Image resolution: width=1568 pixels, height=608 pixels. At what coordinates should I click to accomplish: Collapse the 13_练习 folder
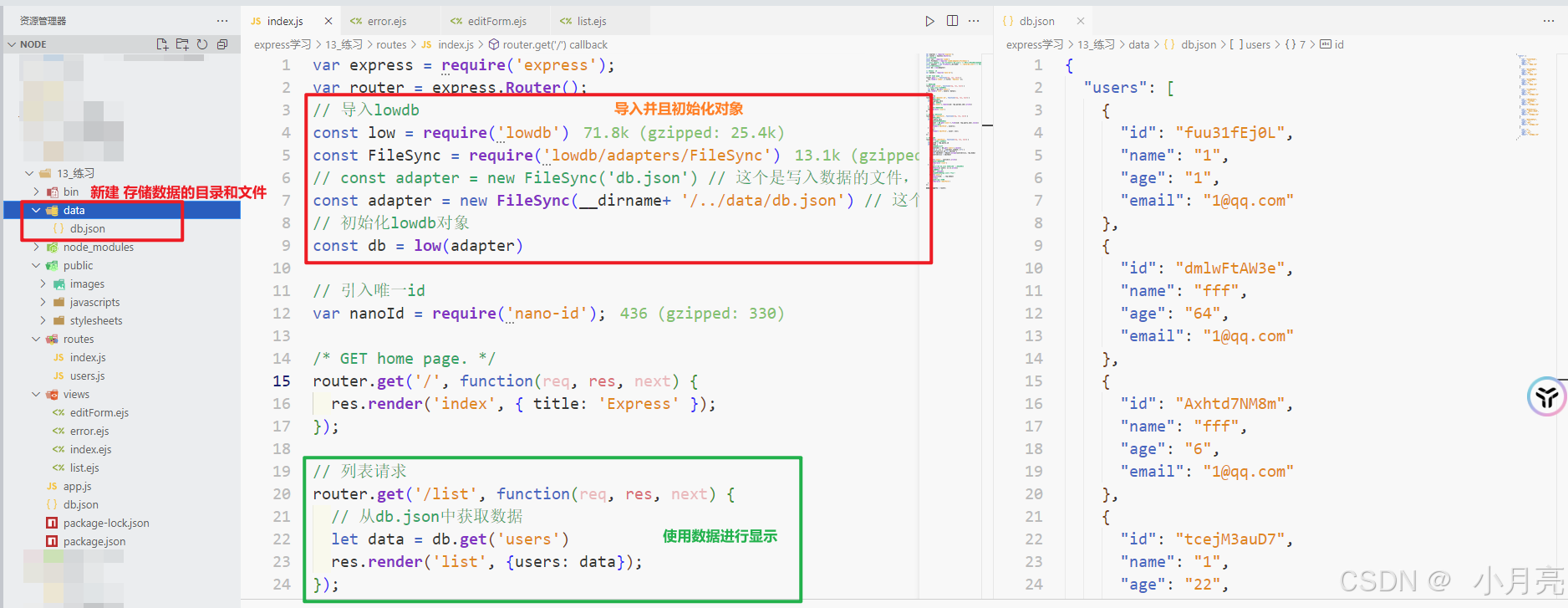point(29,173)
